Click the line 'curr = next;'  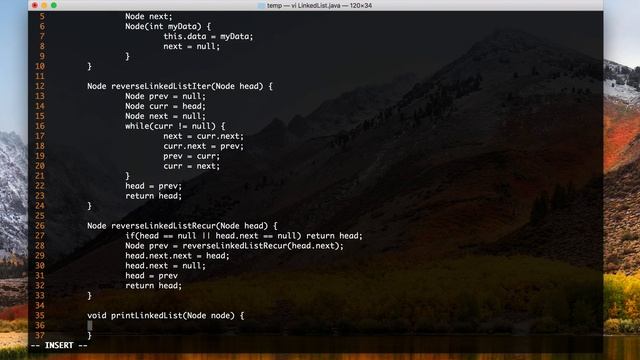click(191, 166)
